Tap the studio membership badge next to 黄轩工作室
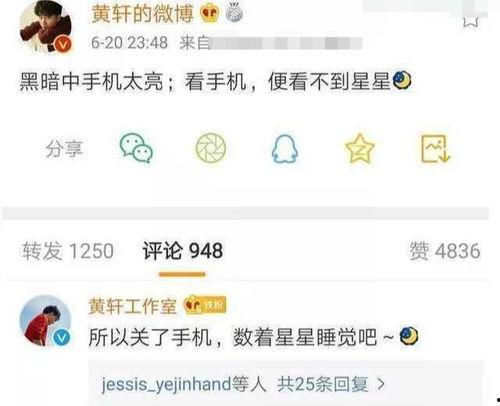 pyautogui.click(x=206, y=305)
